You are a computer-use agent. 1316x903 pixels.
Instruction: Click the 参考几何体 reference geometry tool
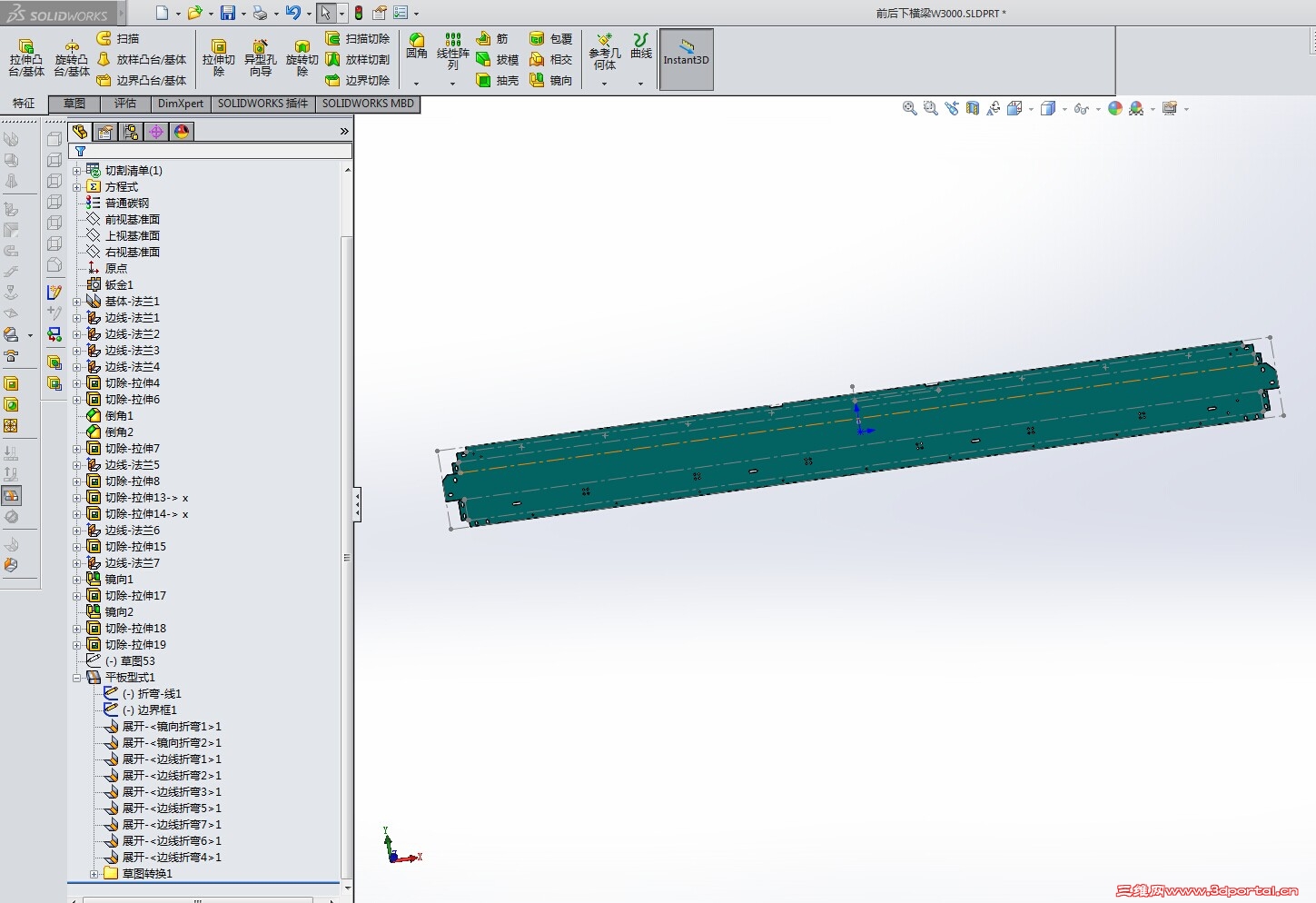coord(605,51)
